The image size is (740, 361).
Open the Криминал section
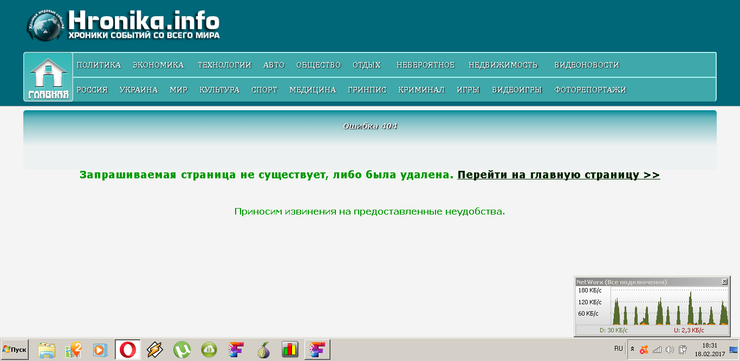(x=421, y=90)
